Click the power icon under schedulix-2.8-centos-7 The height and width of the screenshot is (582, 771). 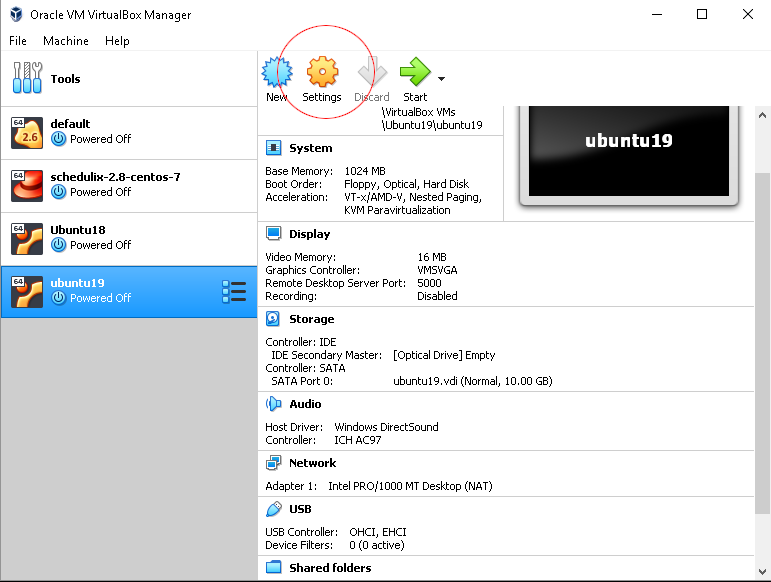(59, 192)
